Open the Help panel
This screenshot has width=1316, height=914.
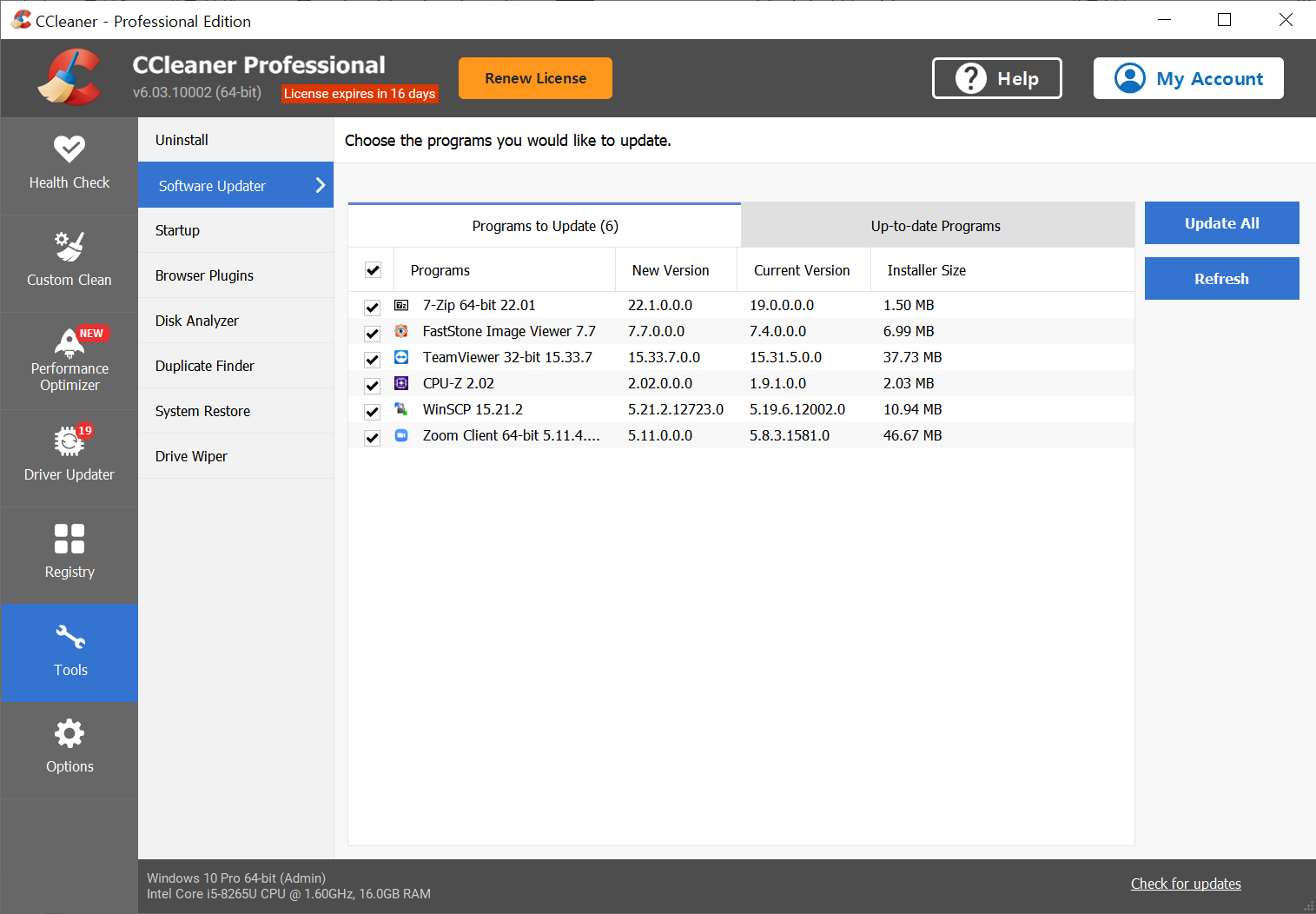click(x=996, y=78)
